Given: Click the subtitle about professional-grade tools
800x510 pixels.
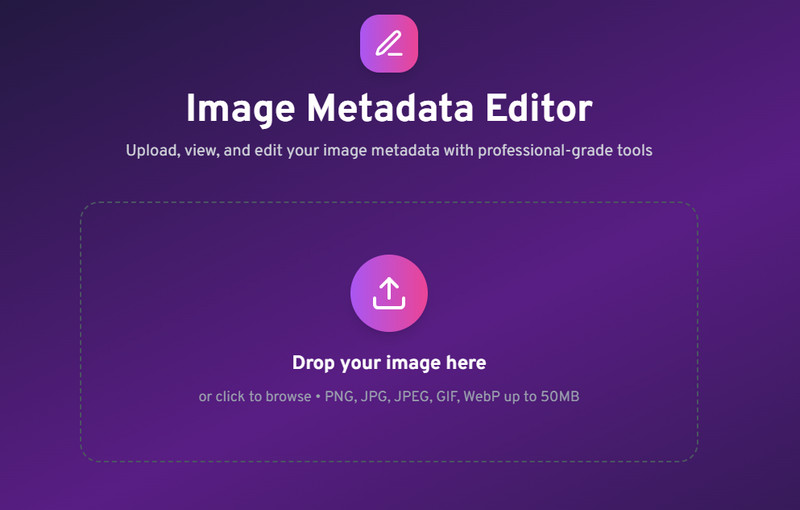Looking at the screenshot, I should 389,151.
